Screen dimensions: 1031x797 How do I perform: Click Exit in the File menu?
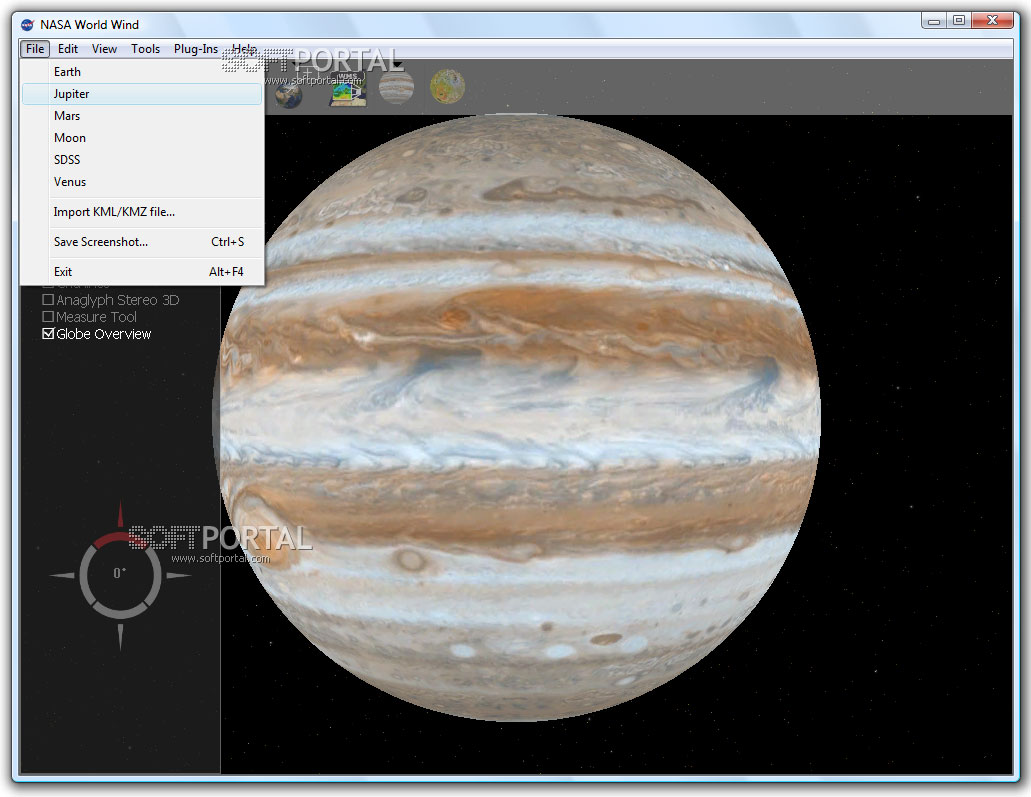tap(142, 272)
